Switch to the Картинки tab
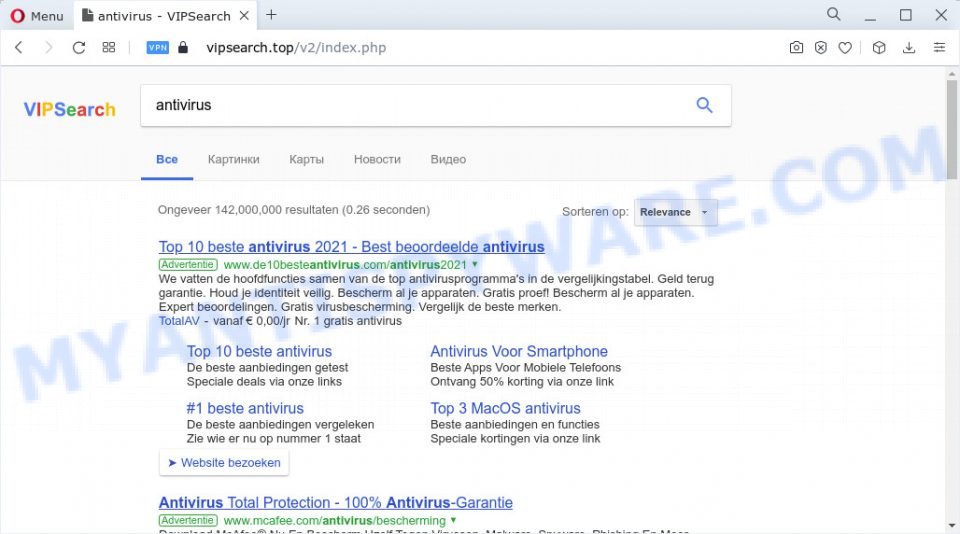The height and width of the screenshot is (534, 960). tap(233, 159)
